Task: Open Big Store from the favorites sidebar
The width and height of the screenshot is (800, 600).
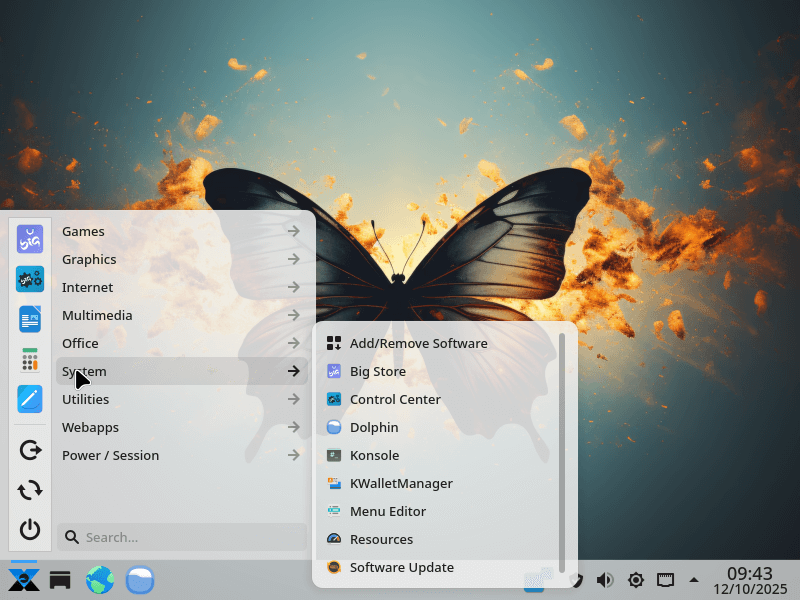Action: point(30,239)
